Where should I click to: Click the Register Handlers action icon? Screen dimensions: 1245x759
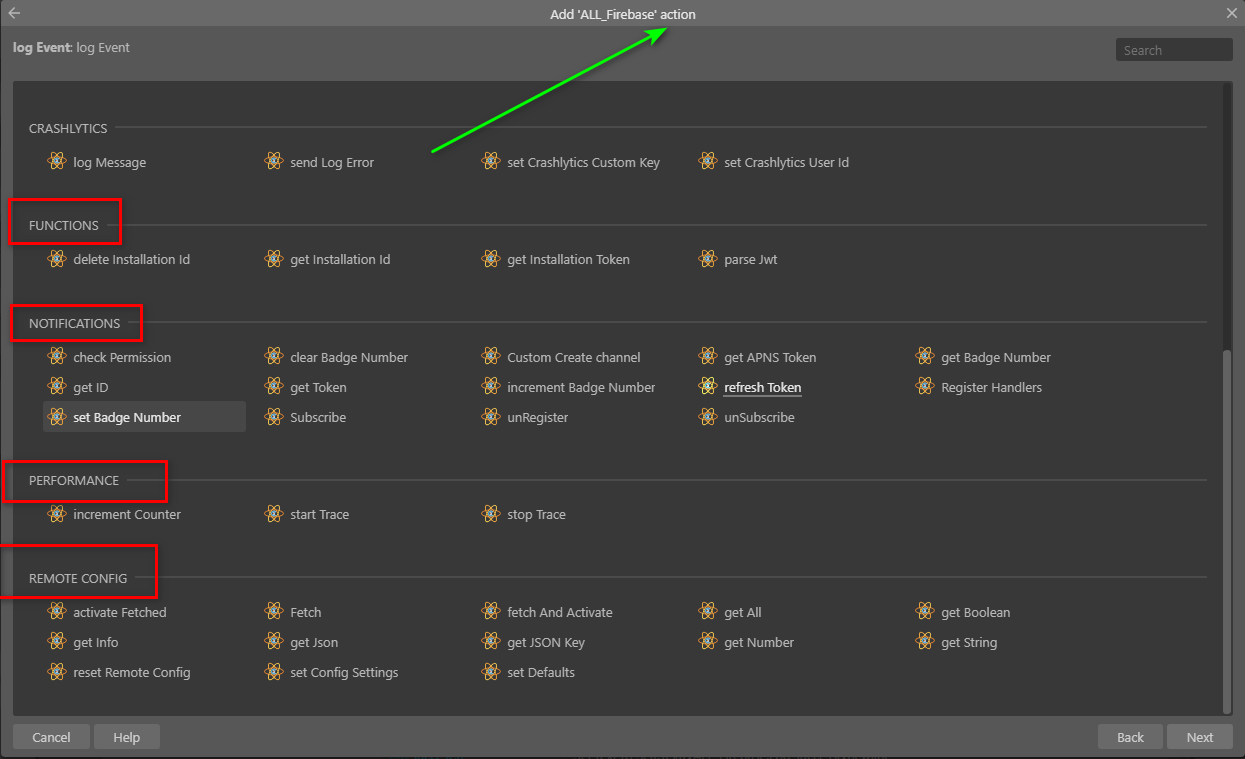(925, 386)
